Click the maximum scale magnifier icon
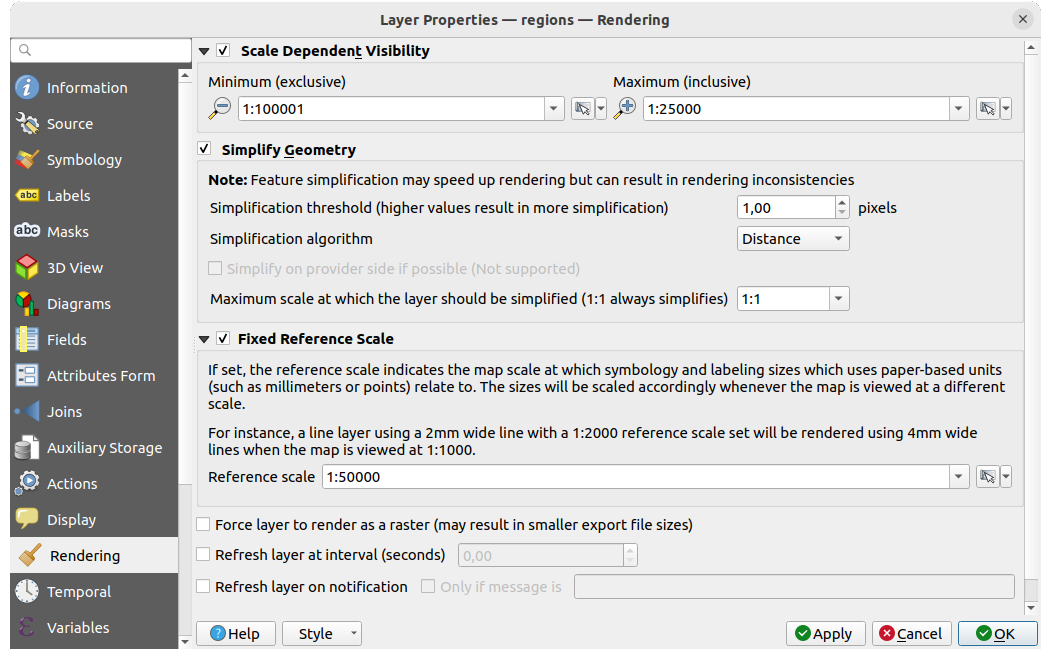 625,108
